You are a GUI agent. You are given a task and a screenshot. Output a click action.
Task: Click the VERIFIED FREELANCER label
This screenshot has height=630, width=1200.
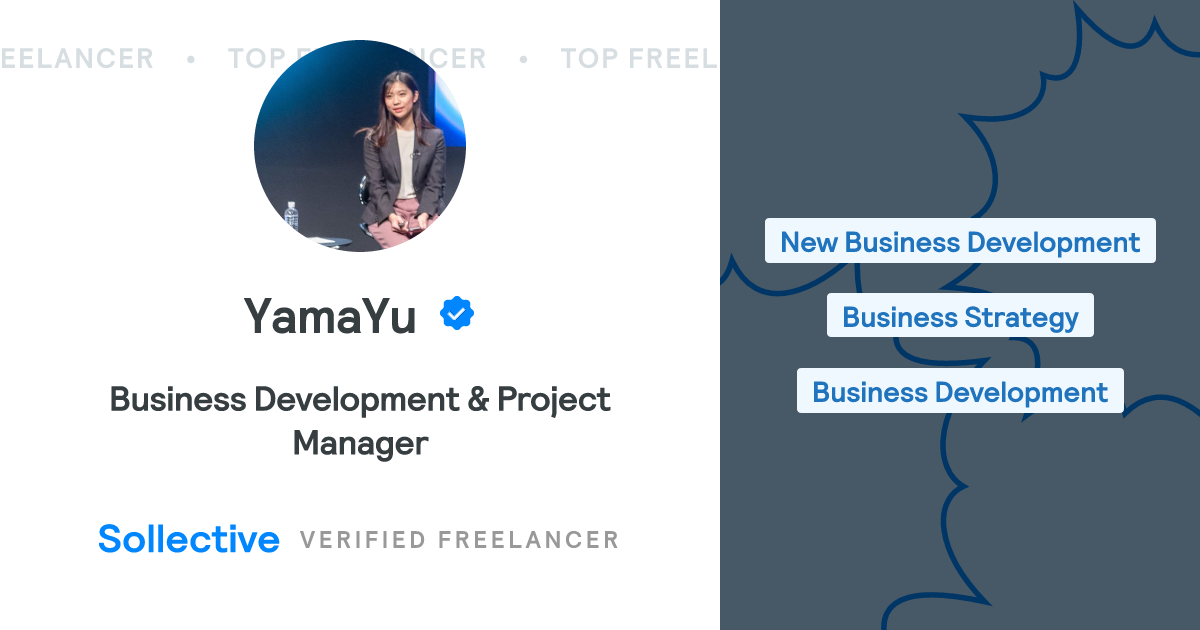(459, 540)
